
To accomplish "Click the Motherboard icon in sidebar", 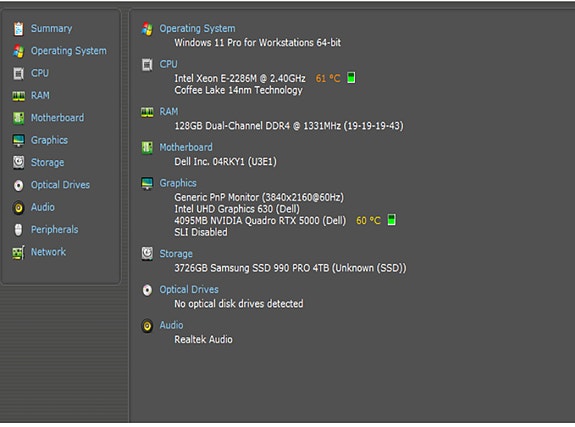I will (18, 118).
